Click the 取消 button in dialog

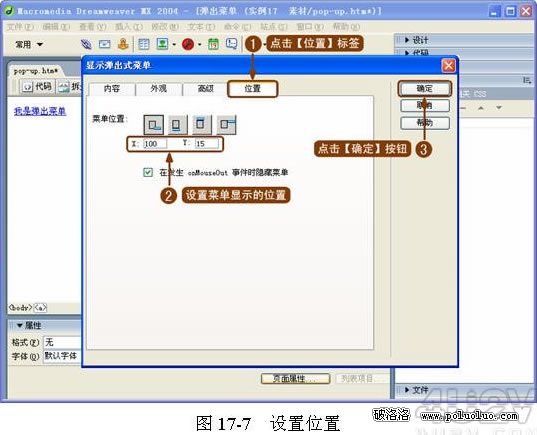pos(425,105)
